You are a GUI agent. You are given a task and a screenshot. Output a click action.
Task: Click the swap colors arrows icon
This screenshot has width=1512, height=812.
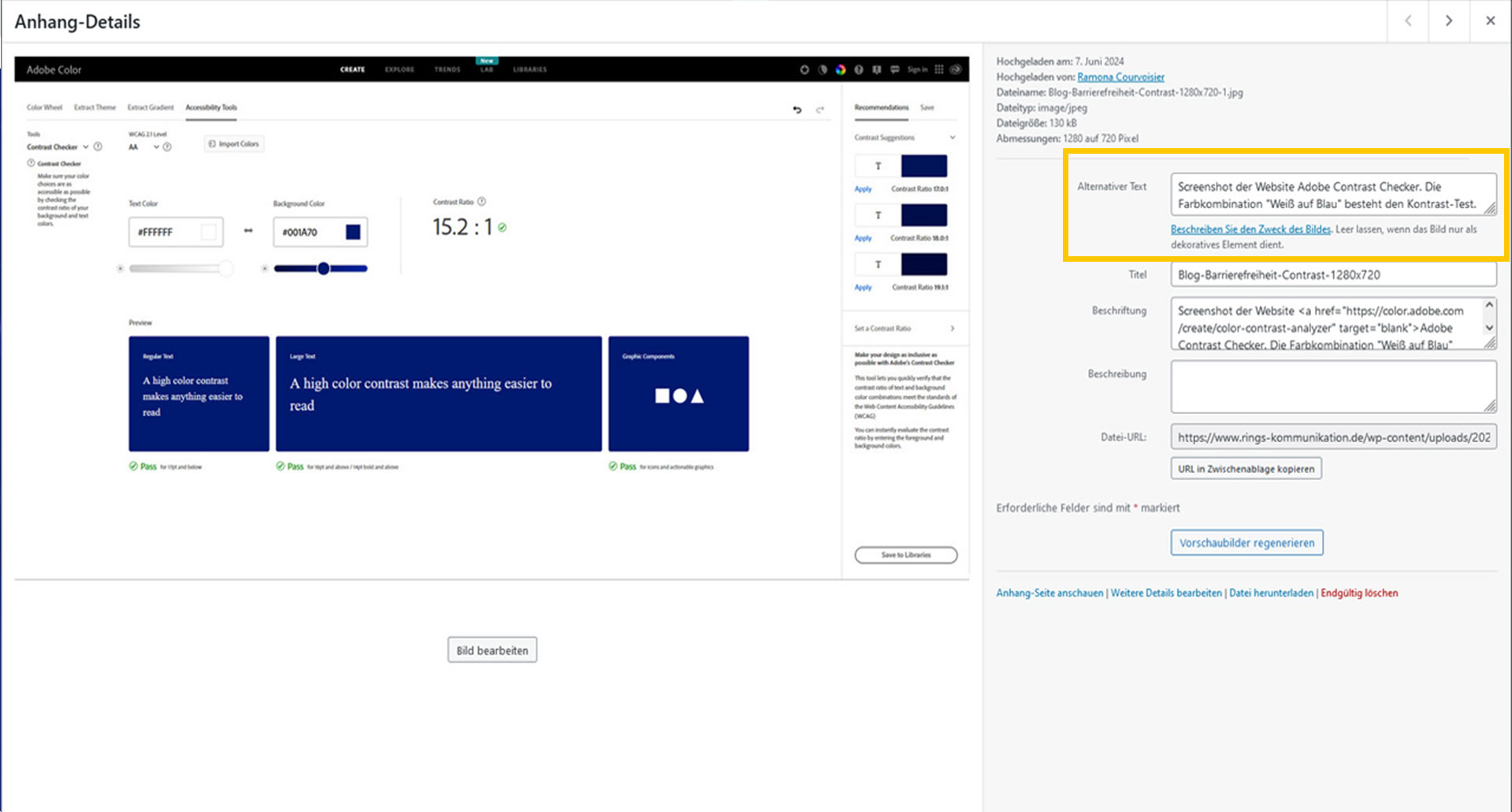pyautogui.click(x=248, y=231)
